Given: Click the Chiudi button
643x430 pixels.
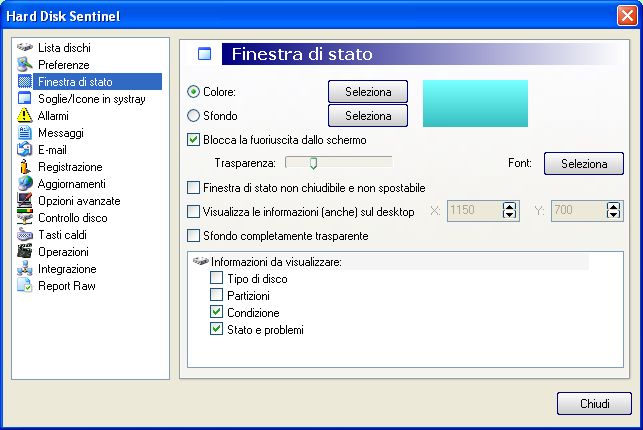Looking at the screenshot, I should [x=594, y=404].
